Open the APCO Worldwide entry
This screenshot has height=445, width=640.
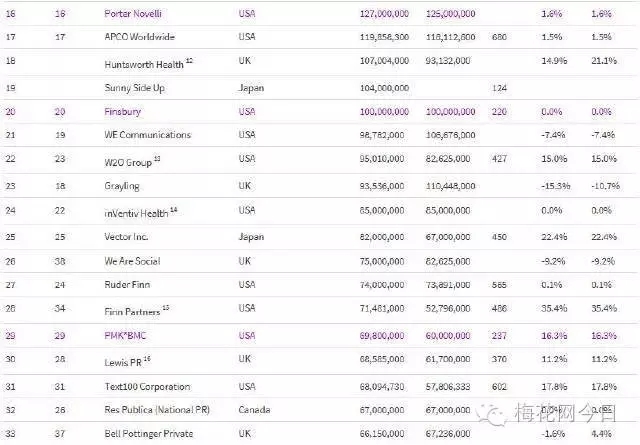click(138, 36)
